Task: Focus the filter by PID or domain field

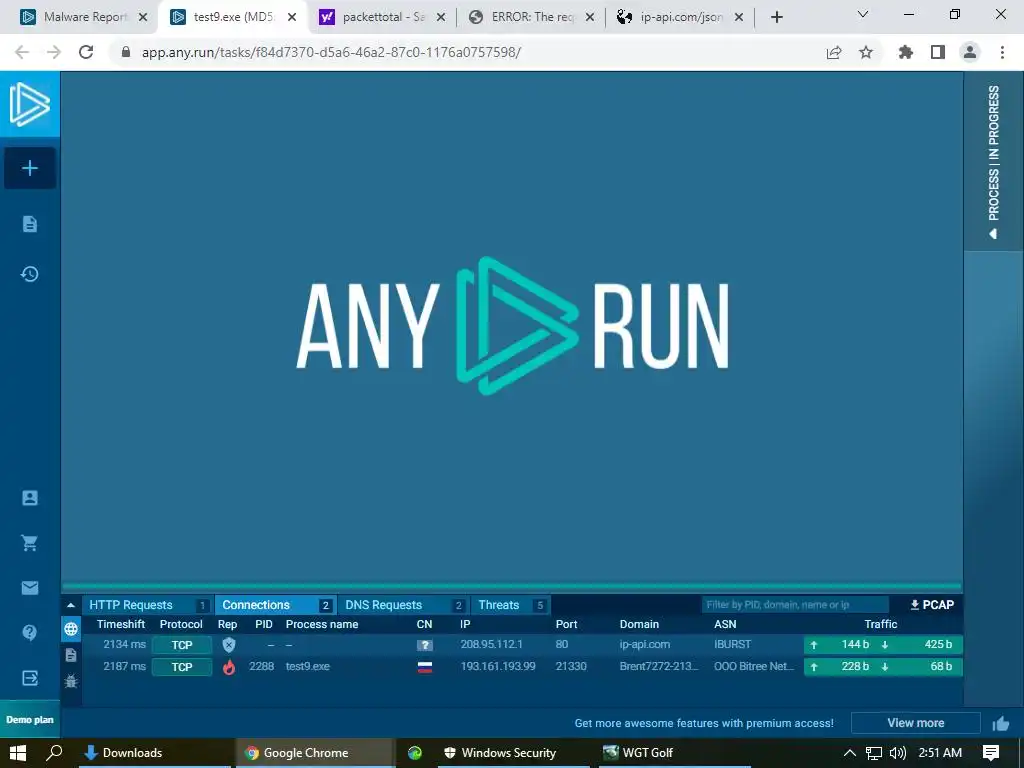Action: (795, 605)
